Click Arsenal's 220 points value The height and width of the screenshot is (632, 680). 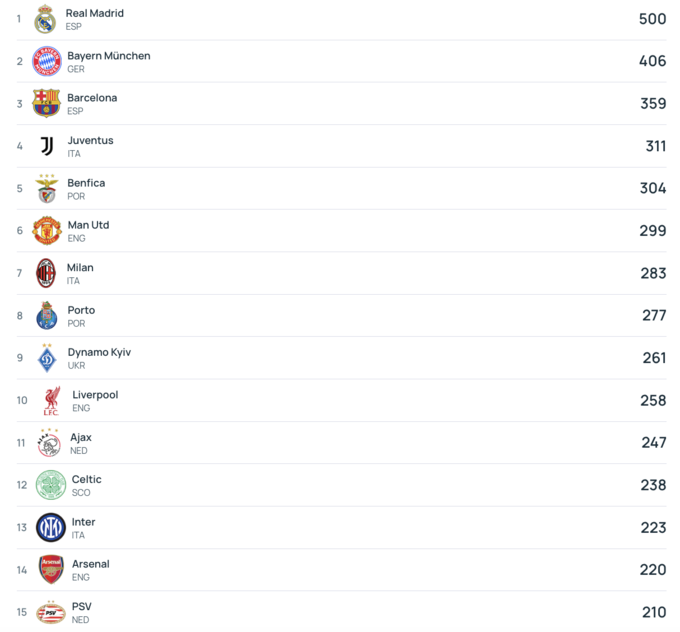pos(653,570)
